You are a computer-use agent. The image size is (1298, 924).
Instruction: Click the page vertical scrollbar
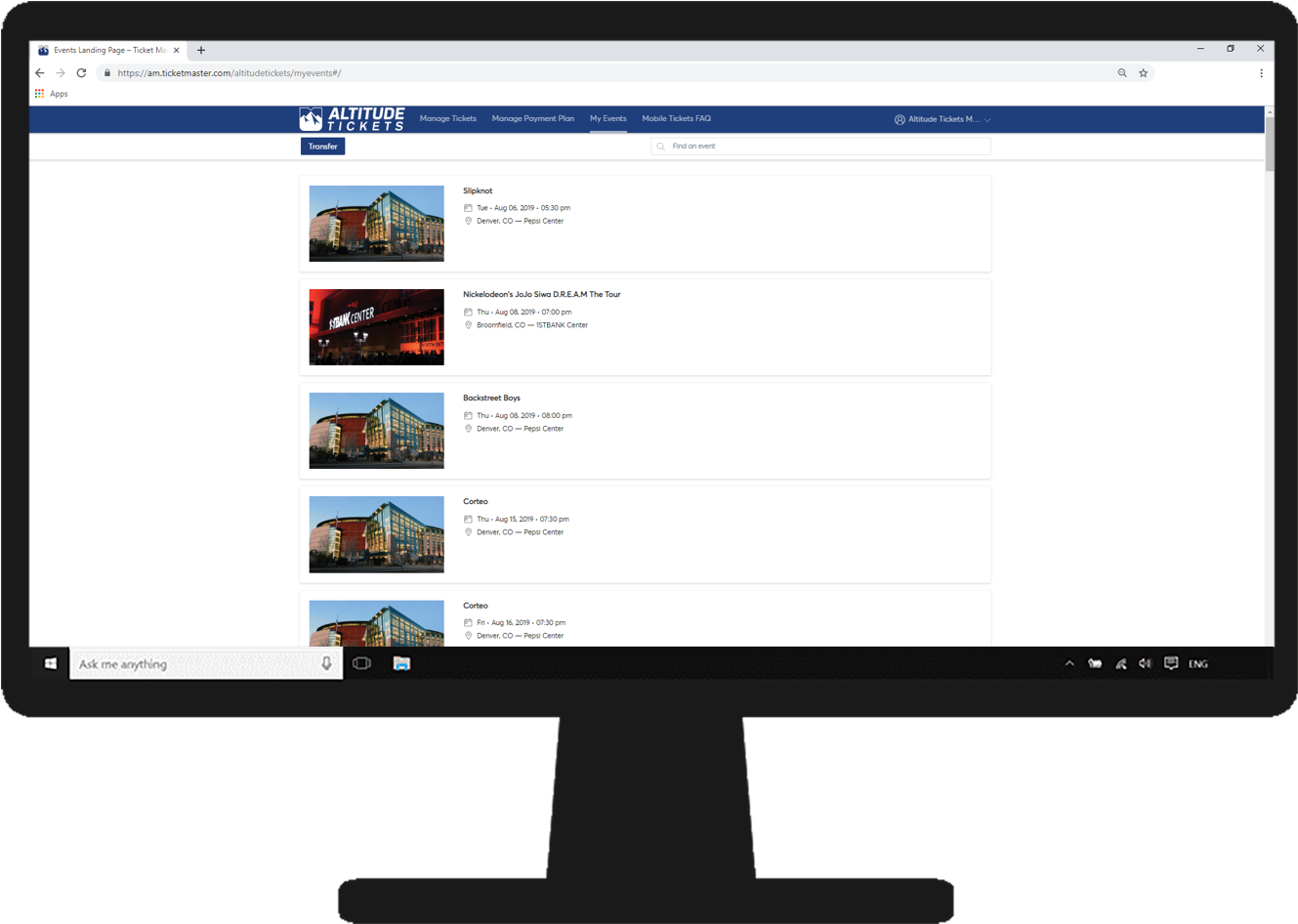[1269, 145]
